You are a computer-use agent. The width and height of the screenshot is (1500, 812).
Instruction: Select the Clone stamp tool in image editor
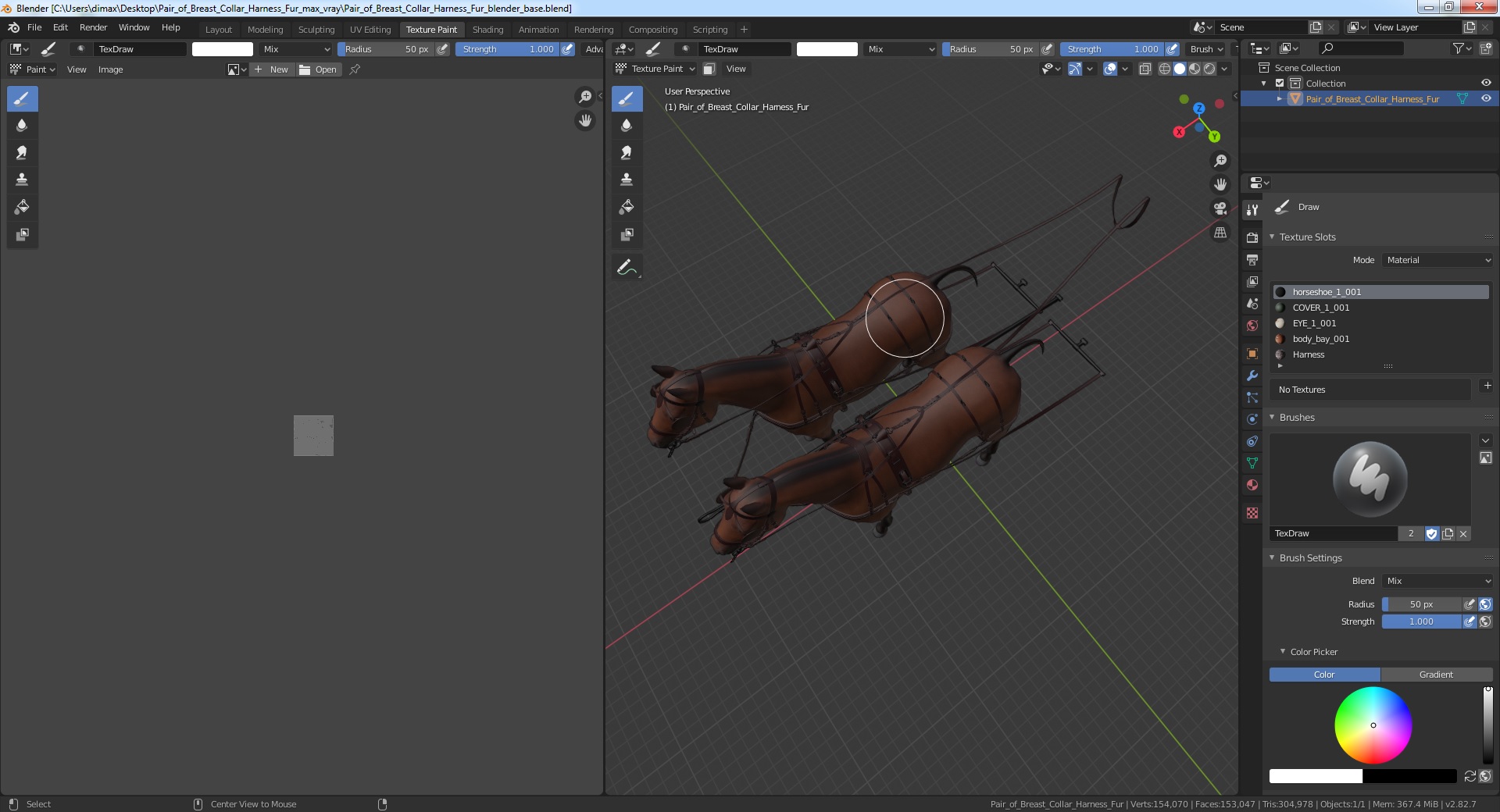tap(22, 180)
